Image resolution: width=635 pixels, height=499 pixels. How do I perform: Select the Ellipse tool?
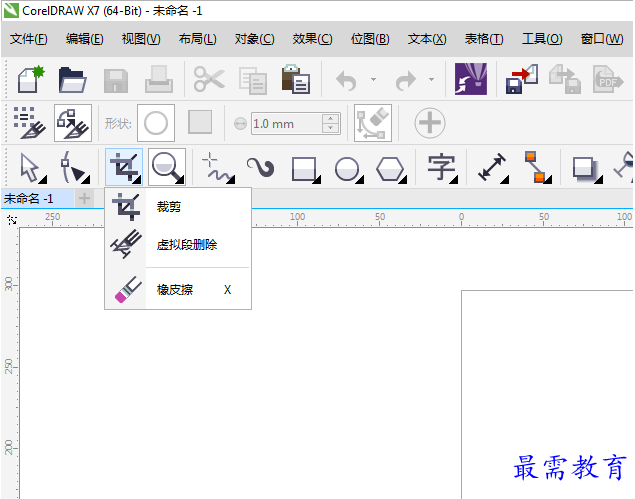point(349,168)
